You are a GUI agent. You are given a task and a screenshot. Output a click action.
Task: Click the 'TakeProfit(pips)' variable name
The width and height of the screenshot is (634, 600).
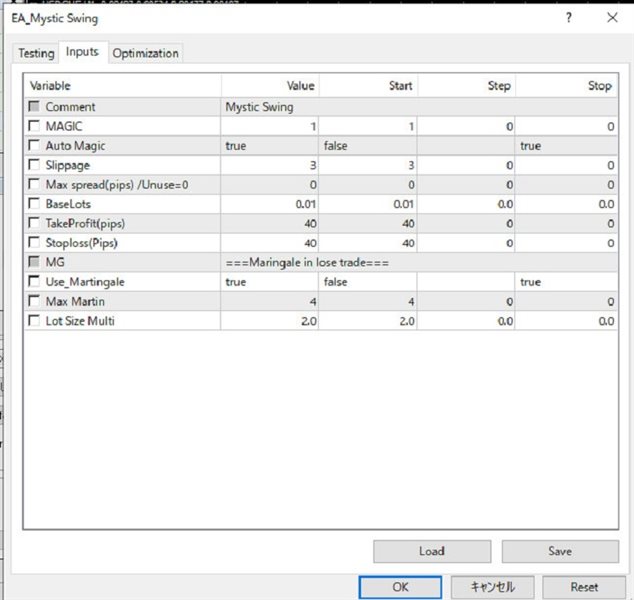tap(85, 224)
